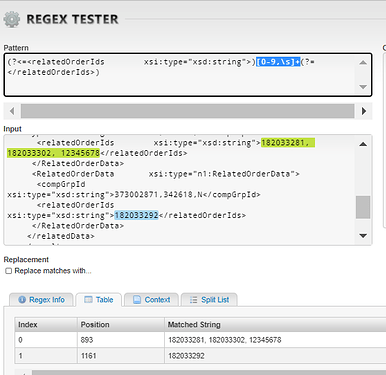Click inside the Pattern text field
Screen dimensions: 386x375
(x=180, y=75)
